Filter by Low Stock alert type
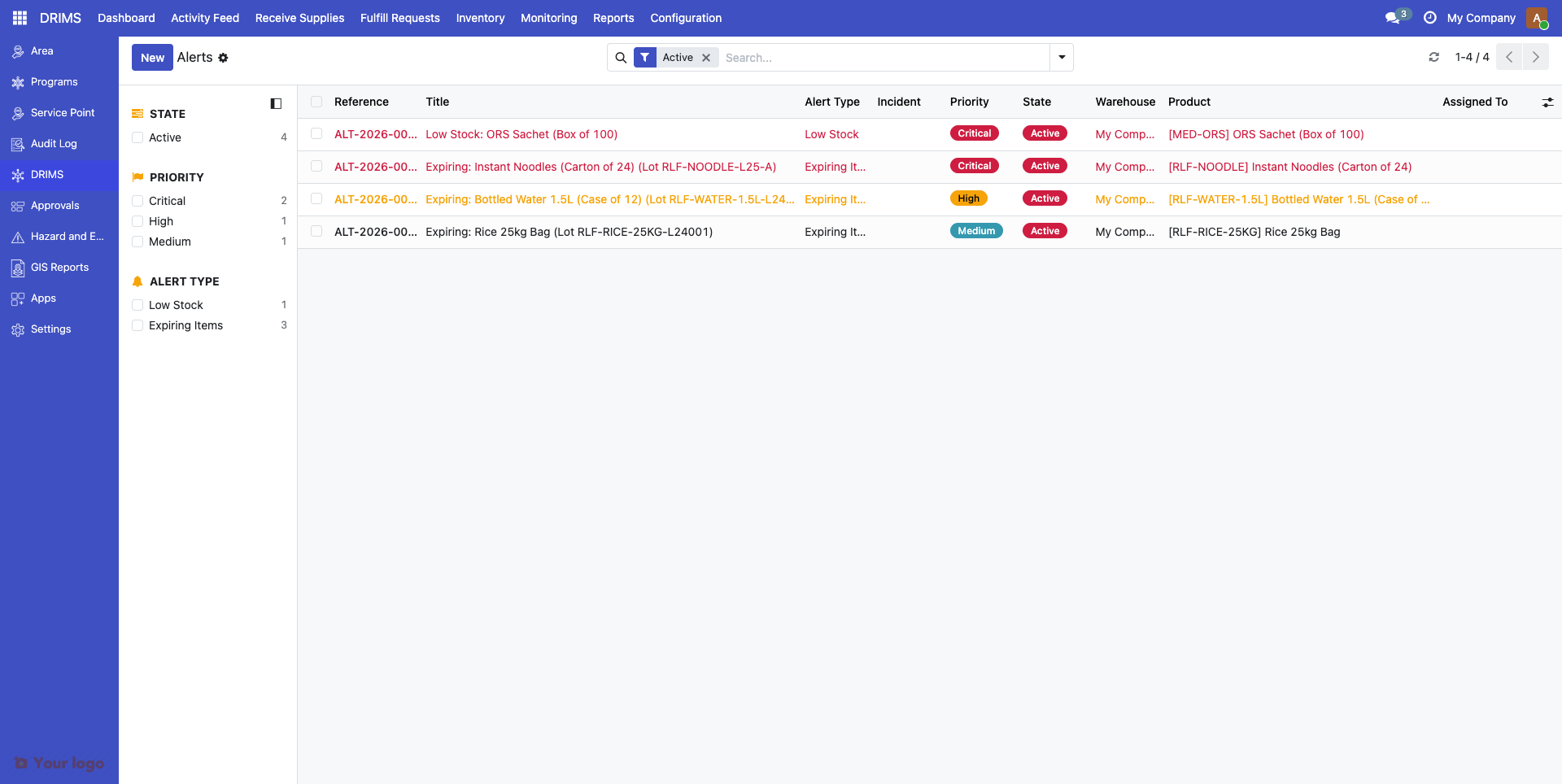The image size is (1562, 784). click(137, 305)
